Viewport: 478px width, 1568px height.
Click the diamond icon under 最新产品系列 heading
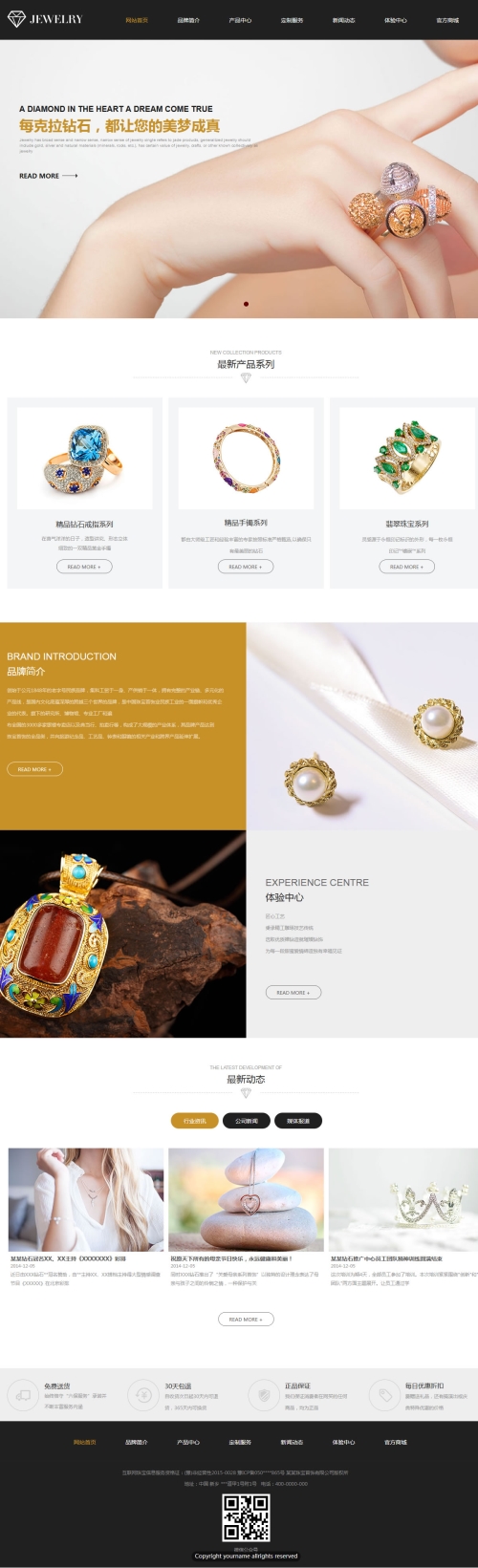(246, 378)
